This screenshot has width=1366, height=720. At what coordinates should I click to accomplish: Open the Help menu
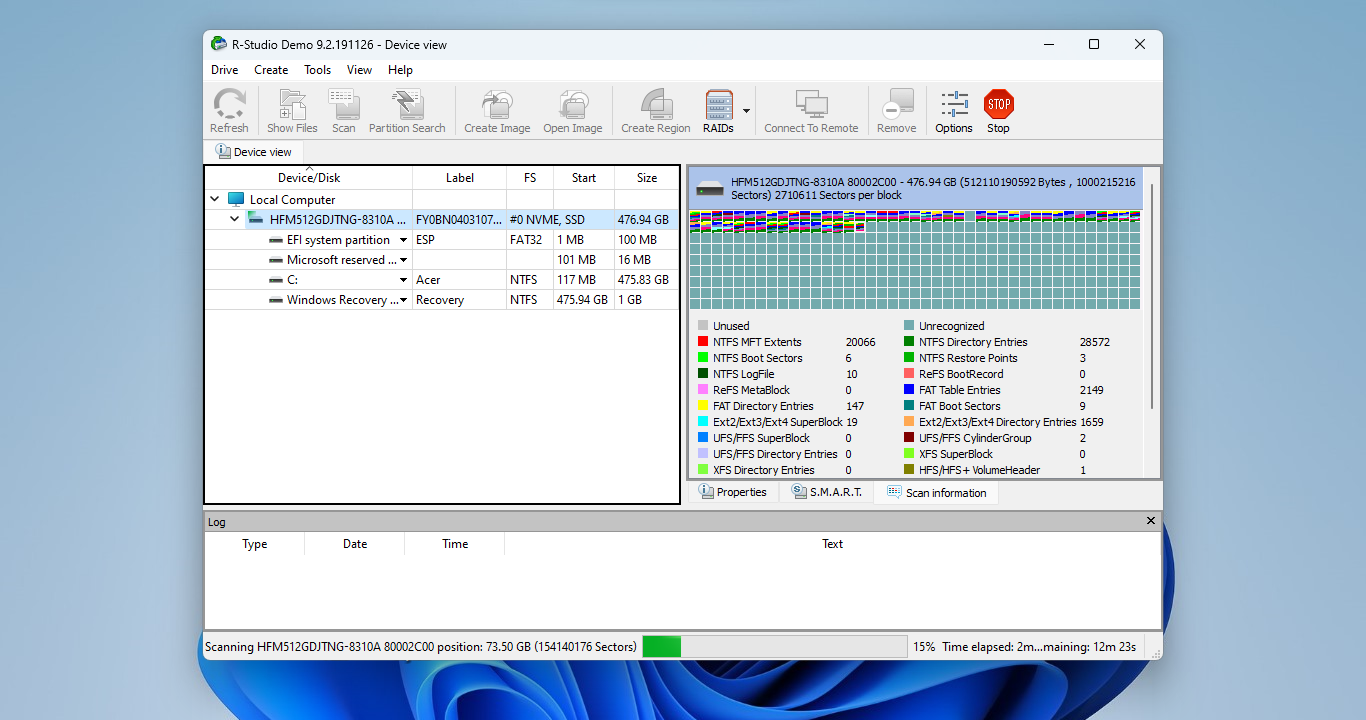(x=400, y=70)
